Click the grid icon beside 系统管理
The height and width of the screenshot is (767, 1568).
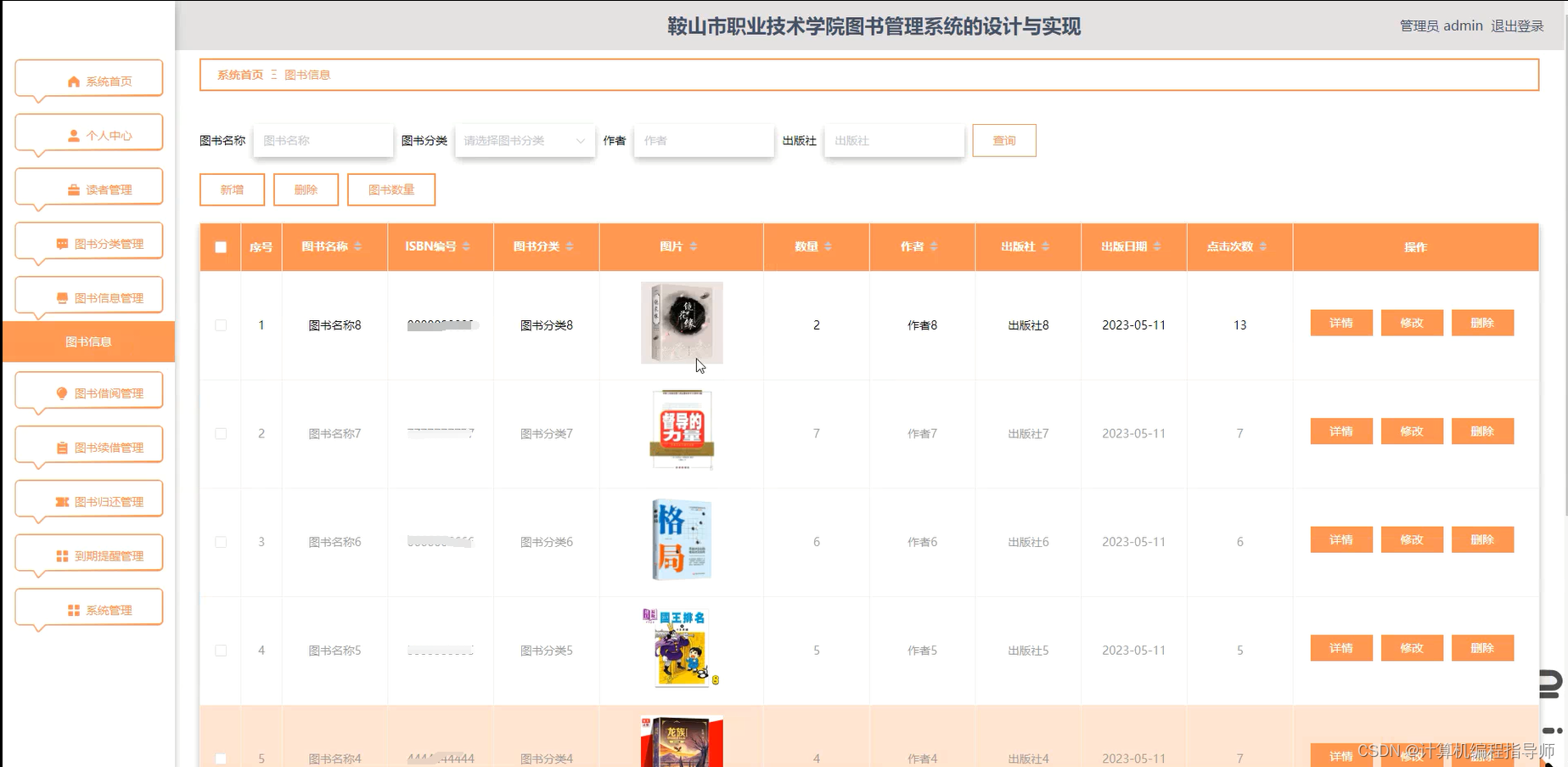(74, 612)
